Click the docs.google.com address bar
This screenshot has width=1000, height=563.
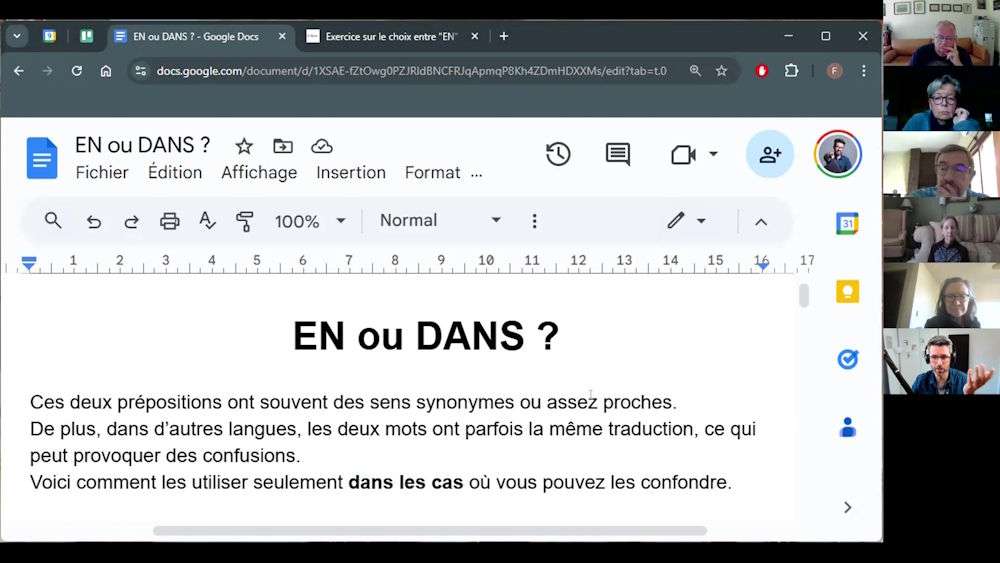[411, 71]
